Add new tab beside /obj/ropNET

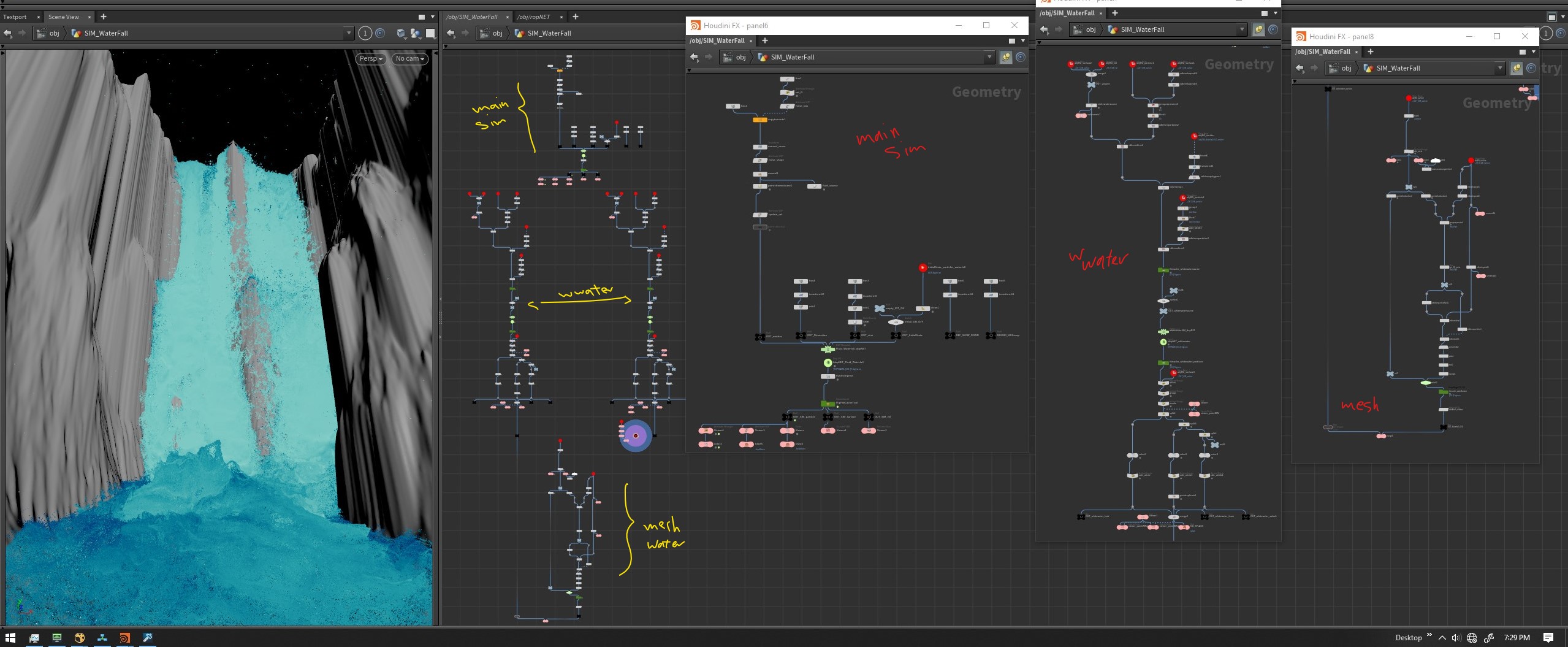click(x=575, y=17)
